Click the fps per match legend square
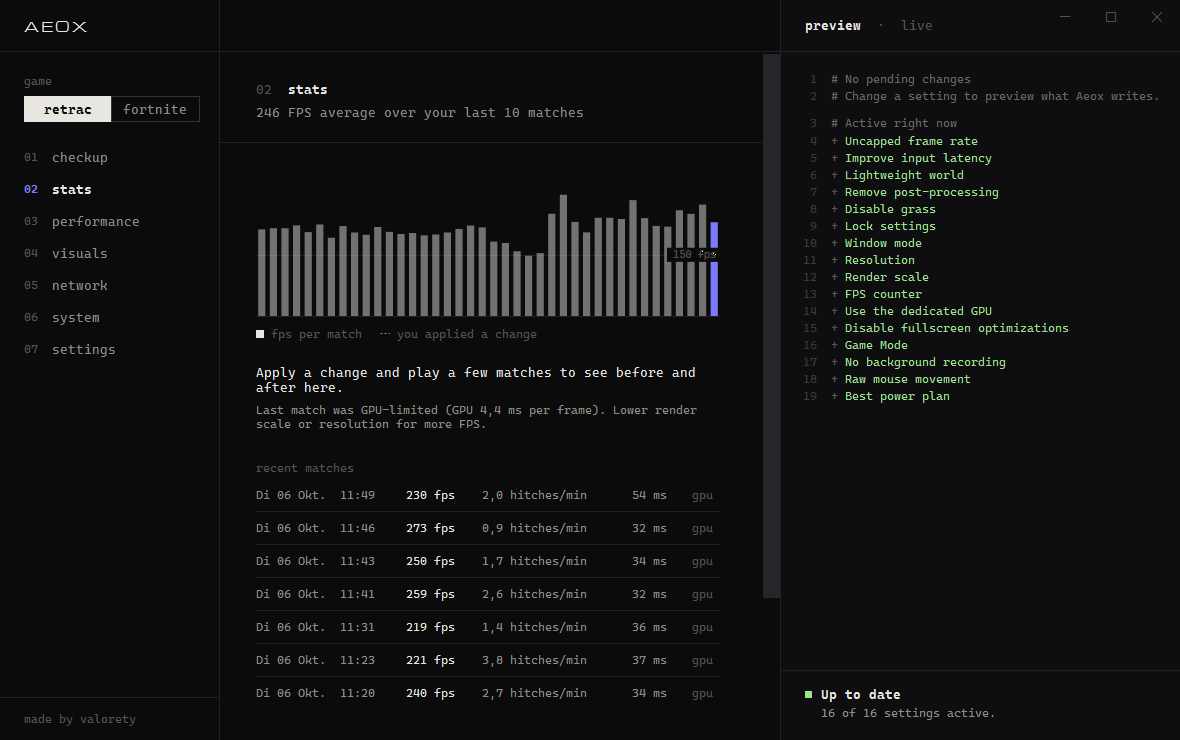 260,334
